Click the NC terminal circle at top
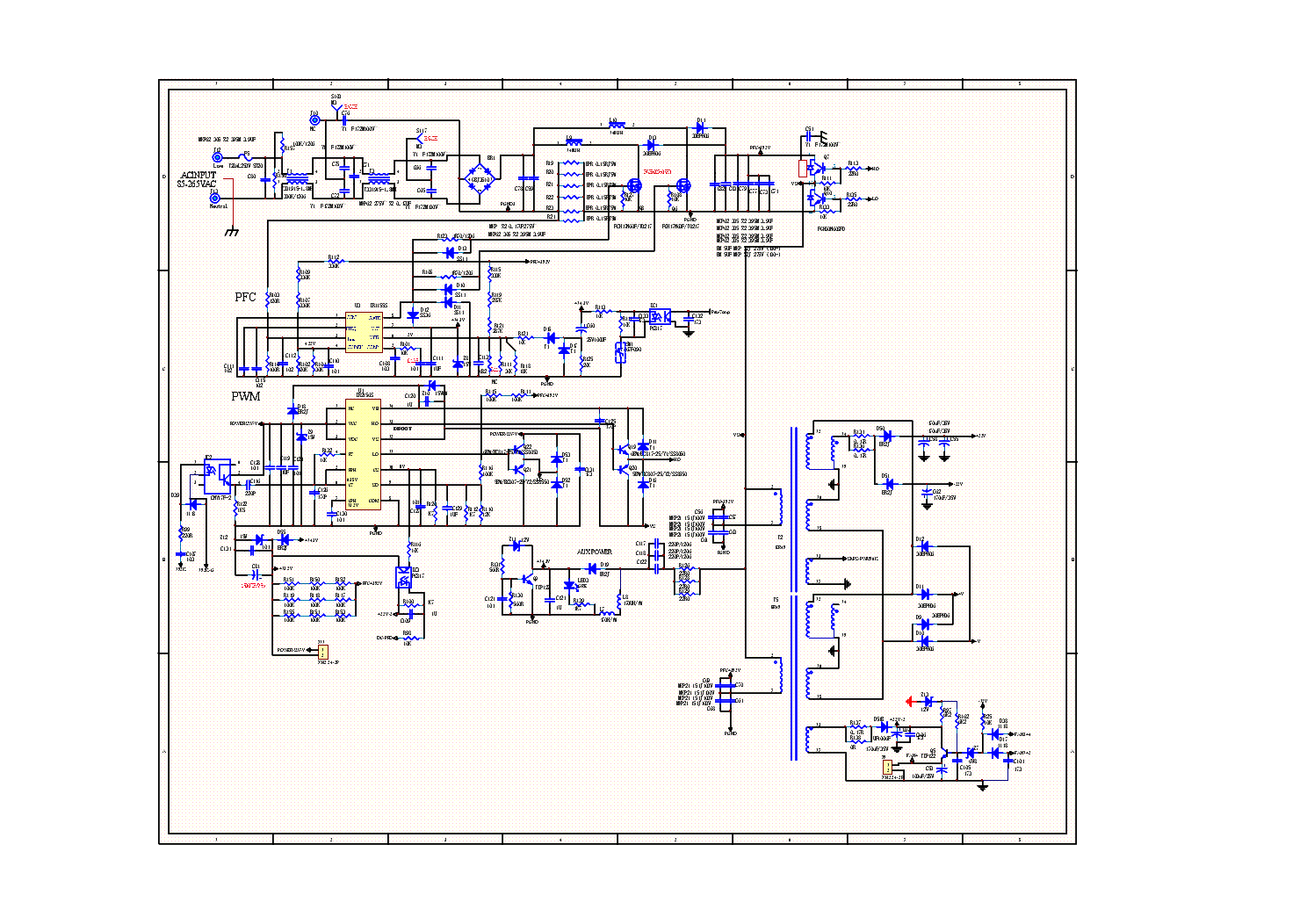Viewport: 1307px width, 924px height. (x=314, y=120)
